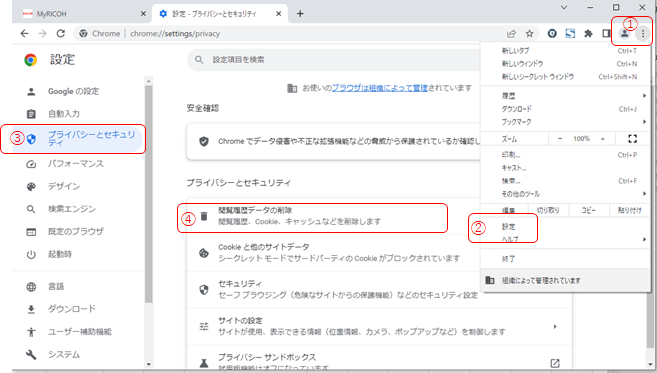The width and height of the screenshot is (657, 373).
Task: Click コピー in the edit row
Action: point(588,210)
